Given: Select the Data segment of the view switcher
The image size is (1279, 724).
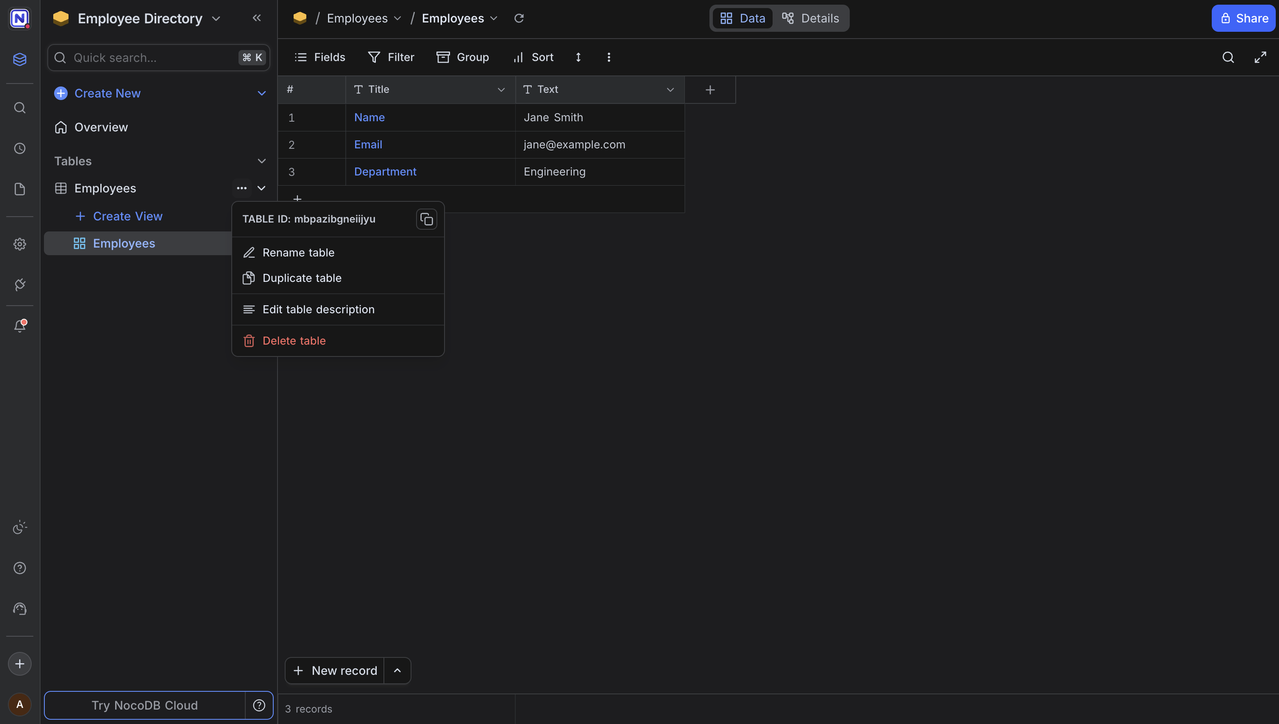Looking at the screenshot, I should (742, 17).
